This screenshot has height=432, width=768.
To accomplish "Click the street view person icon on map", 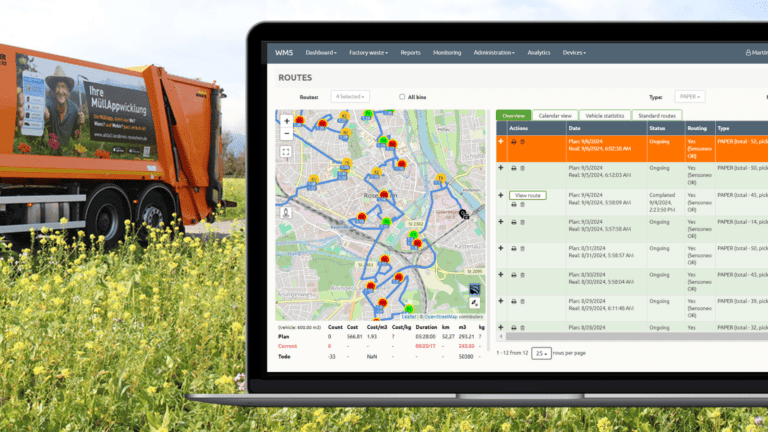I will [x=288, y=211].
